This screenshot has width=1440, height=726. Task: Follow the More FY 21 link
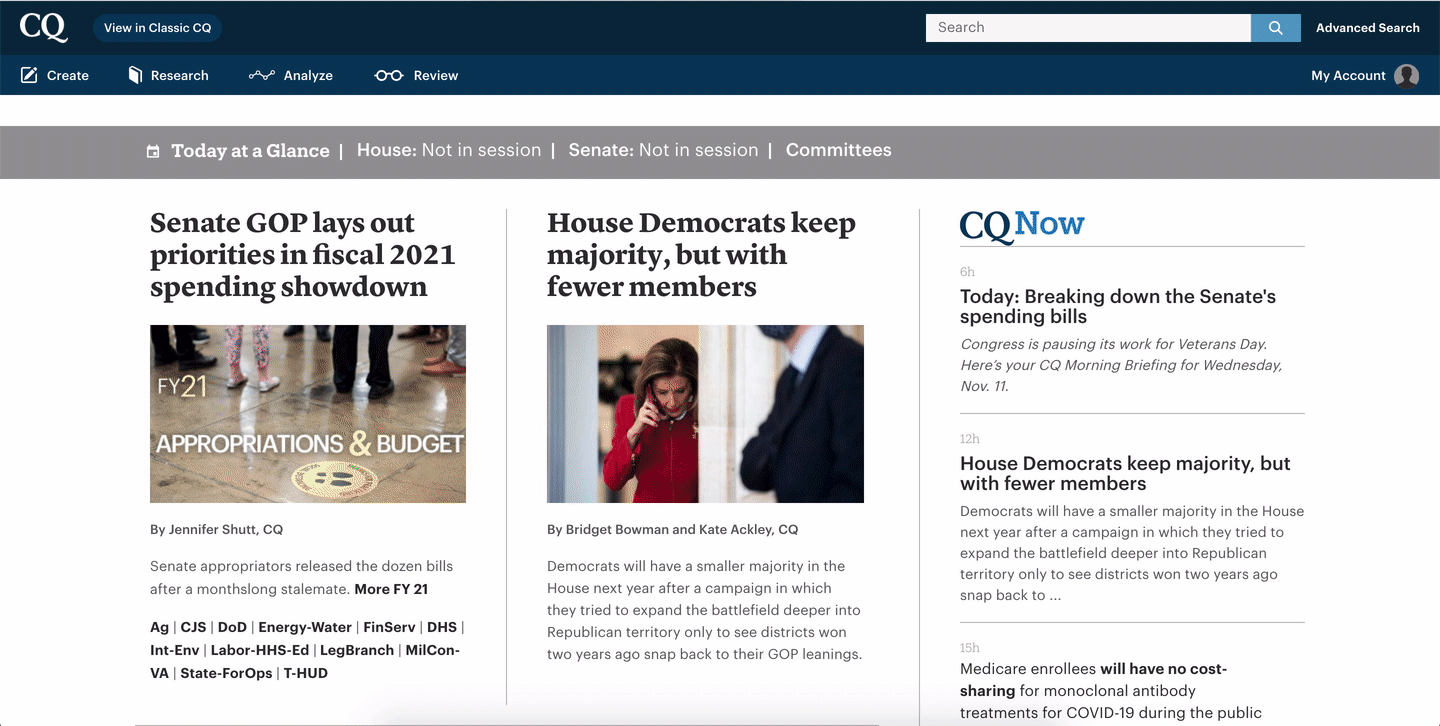pyautogui.click(x=391, y=589)
